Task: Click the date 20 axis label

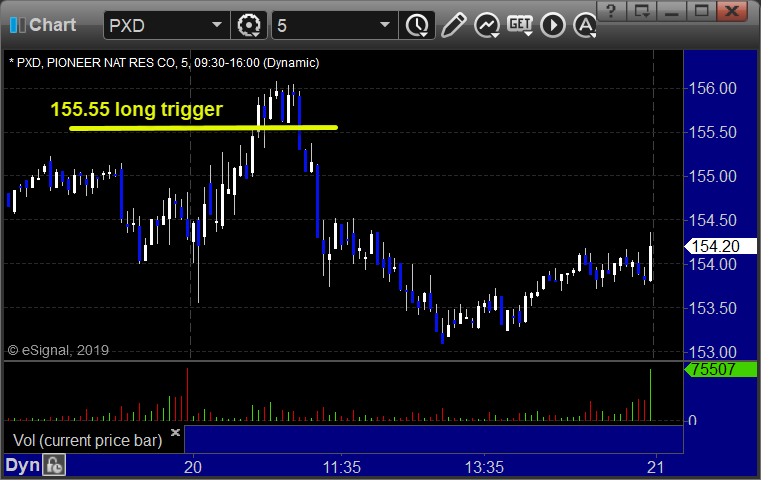Action: click(x=193, y=467)
